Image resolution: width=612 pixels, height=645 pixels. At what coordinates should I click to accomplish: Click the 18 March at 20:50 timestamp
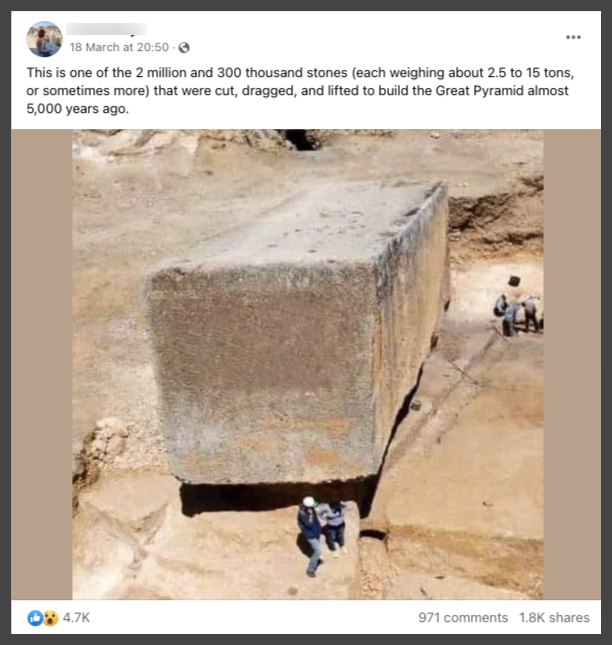click(x=119, y=47)
